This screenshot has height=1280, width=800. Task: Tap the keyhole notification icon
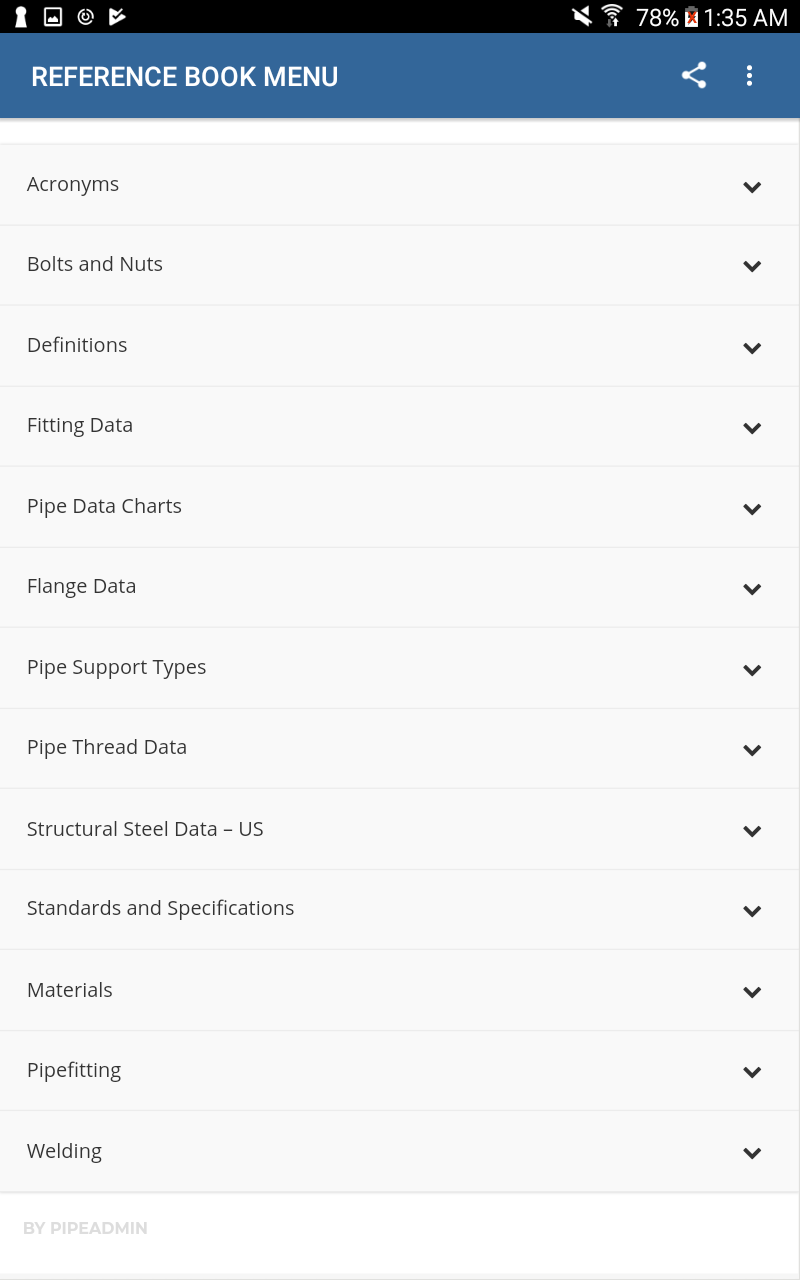coord(20,16)
